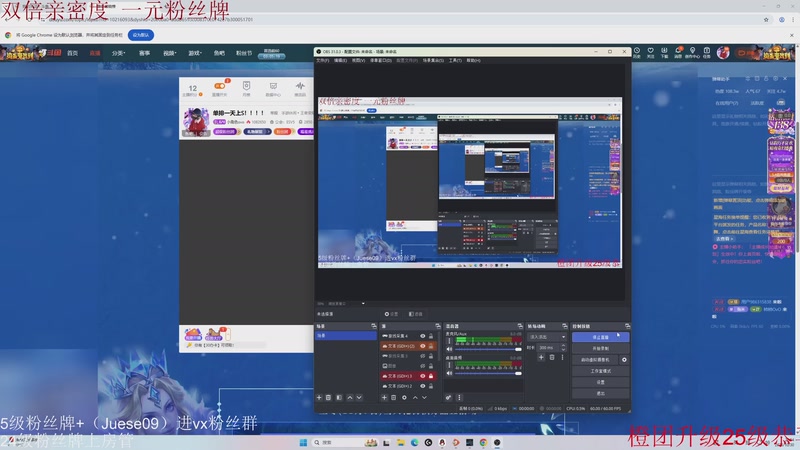
Task: Open 消息 messages icon on Douyu header
Action: pyautogui.click(x=678, y=53)
